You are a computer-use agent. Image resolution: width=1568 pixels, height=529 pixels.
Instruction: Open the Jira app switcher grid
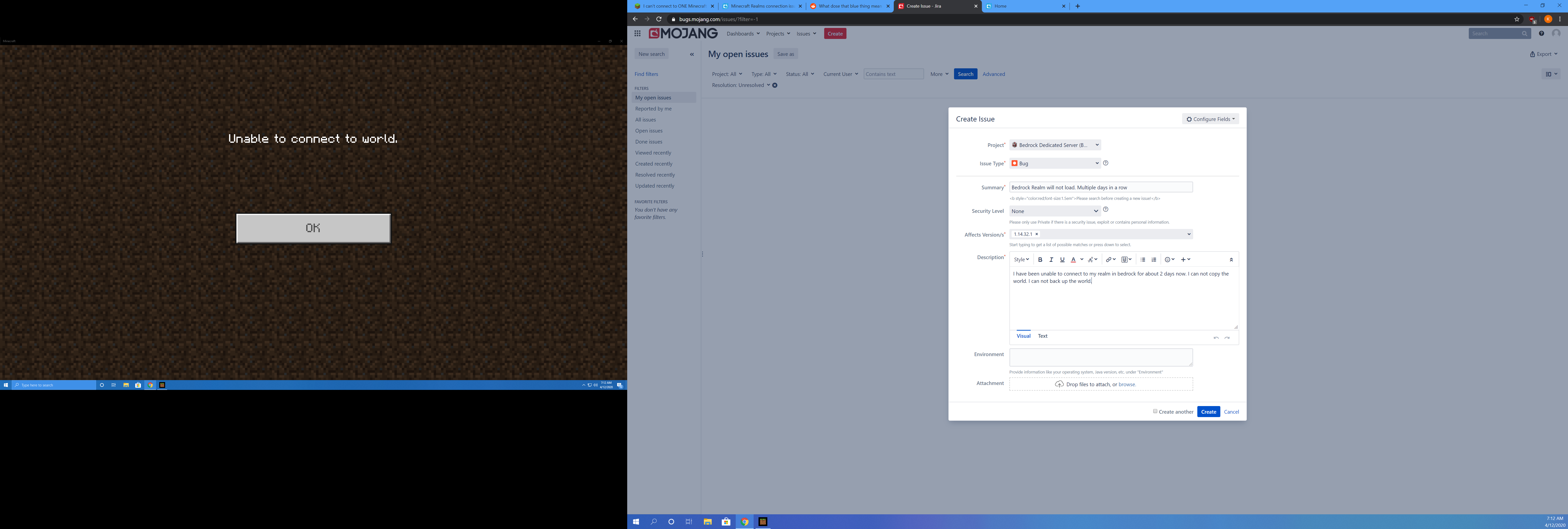pos(637,34)
